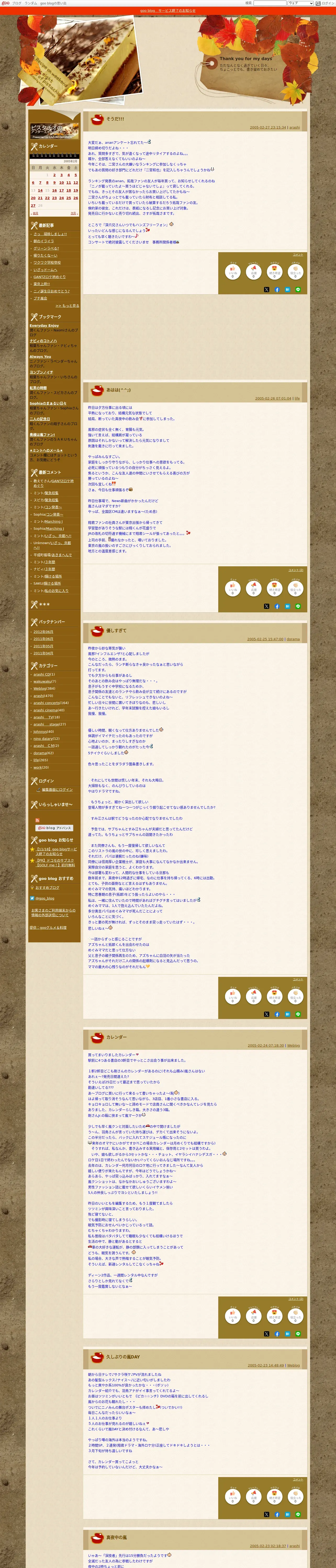Click goo blogの思い出 in top navigation
Viewport: 336px width, 1568px height.
pos(54,3)
